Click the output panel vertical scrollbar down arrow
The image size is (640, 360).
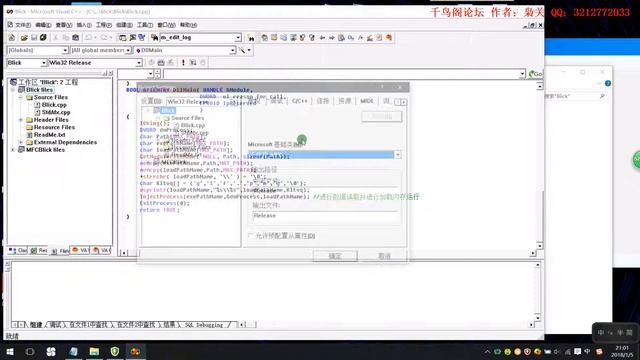[538, 317]
